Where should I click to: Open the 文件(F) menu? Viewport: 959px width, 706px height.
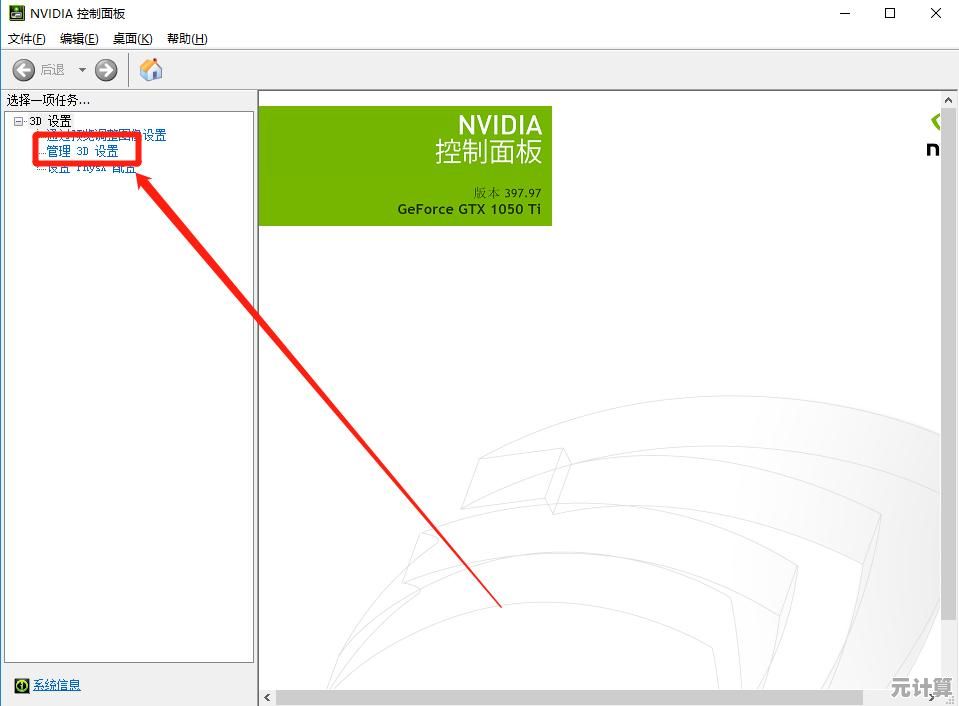[27, 39]
